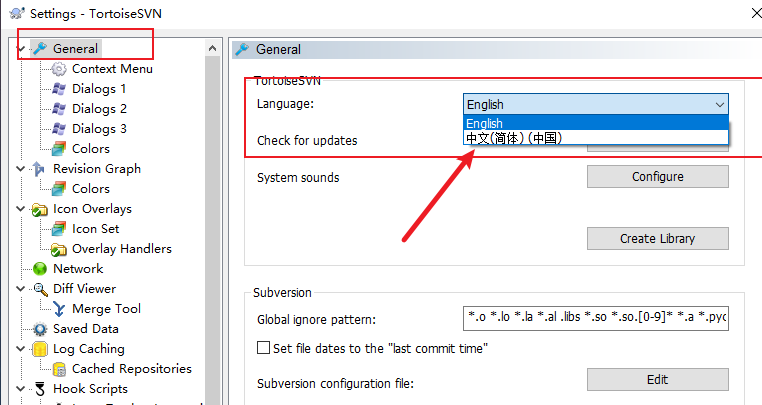Close the Settings window

click(756, 13)
